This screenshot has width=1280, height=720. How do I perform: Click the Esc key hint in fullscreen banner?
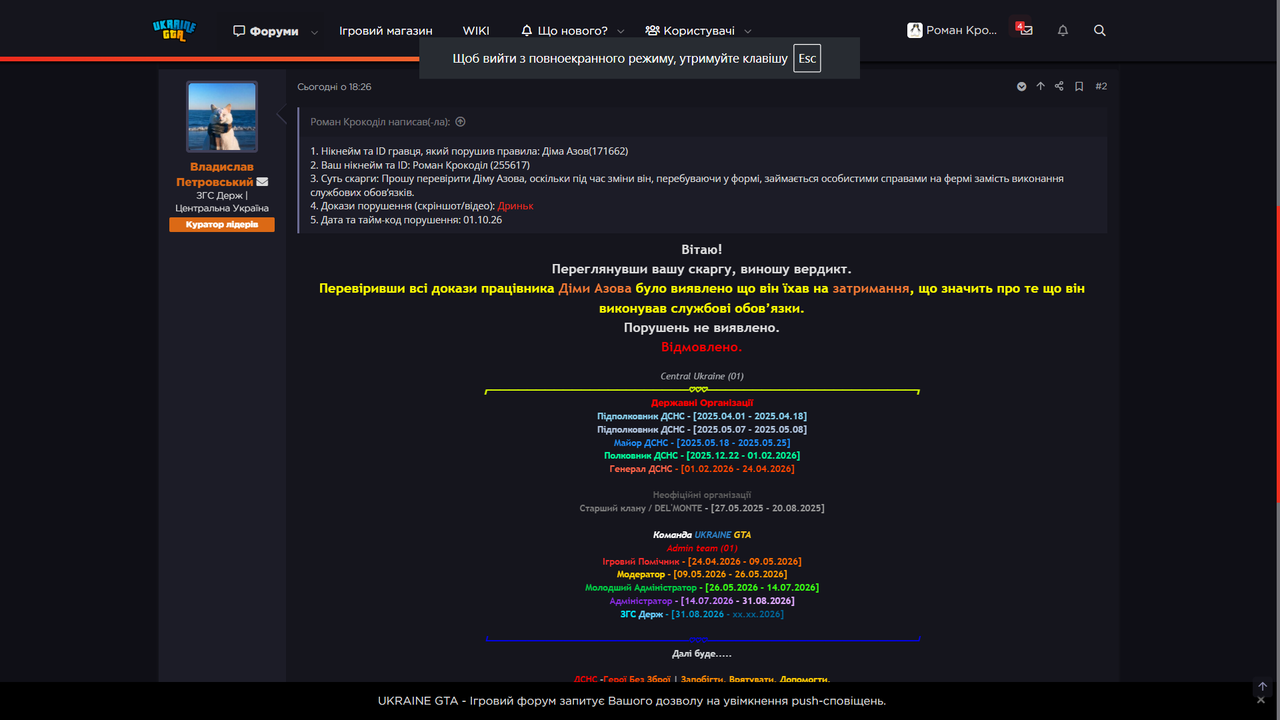(807, 59)
